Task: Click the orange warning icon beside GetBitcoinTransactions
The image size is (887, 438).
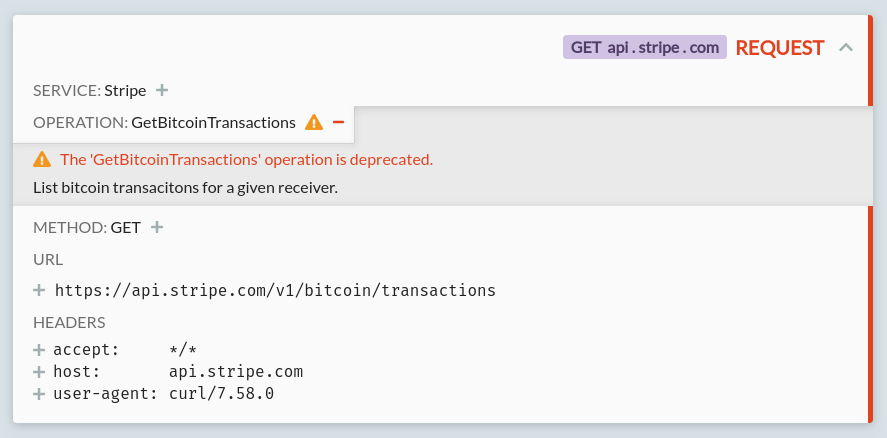Action: click(x=314, y=122)
